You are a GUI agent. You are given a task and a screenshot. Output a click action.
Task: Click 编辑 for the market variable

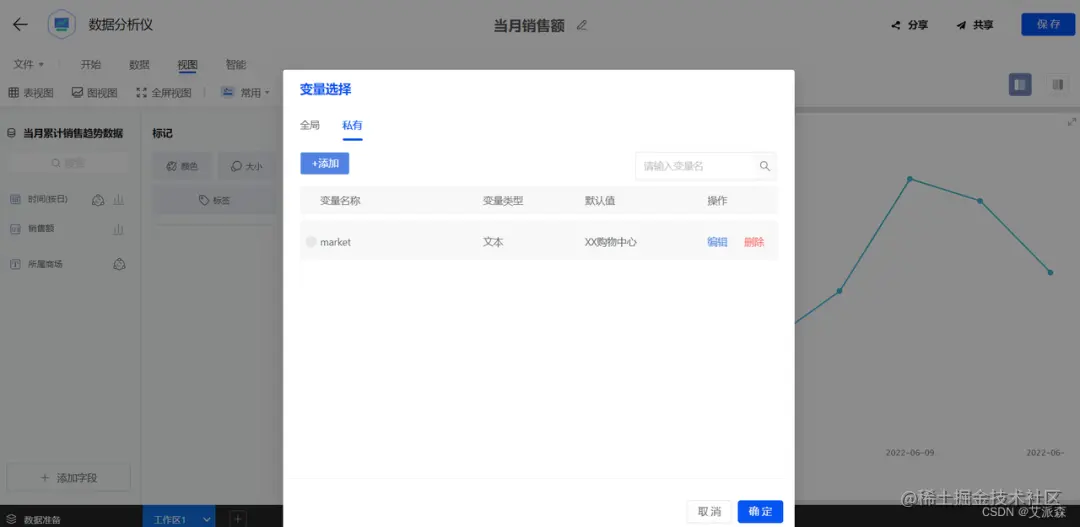(x=717, y=242)
